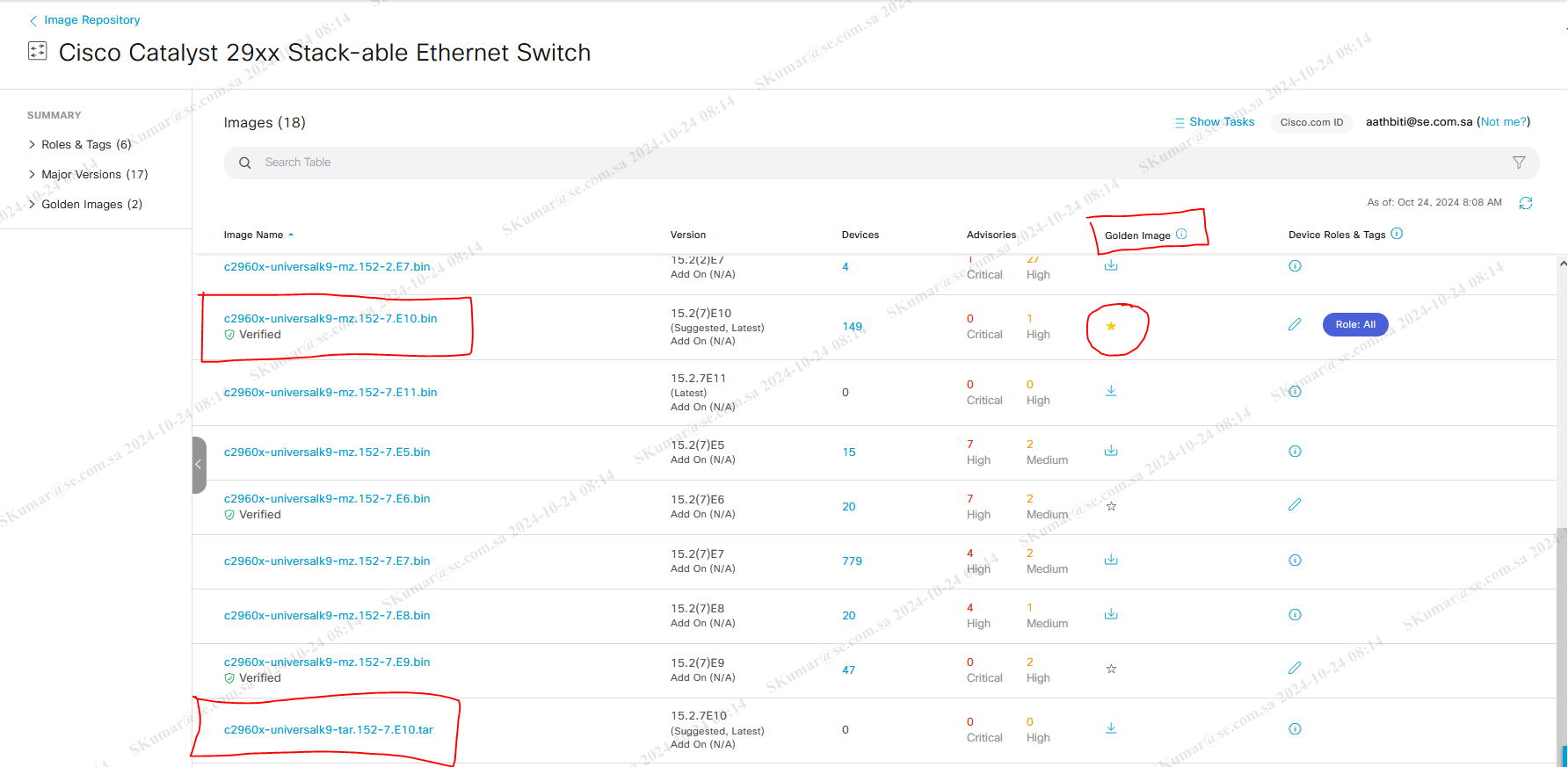Image resolution: width=1568 pixels, height=767 pixels.
Task: Sort table by Image Name column
Action: pyautogui.click(x=258, y=235)
